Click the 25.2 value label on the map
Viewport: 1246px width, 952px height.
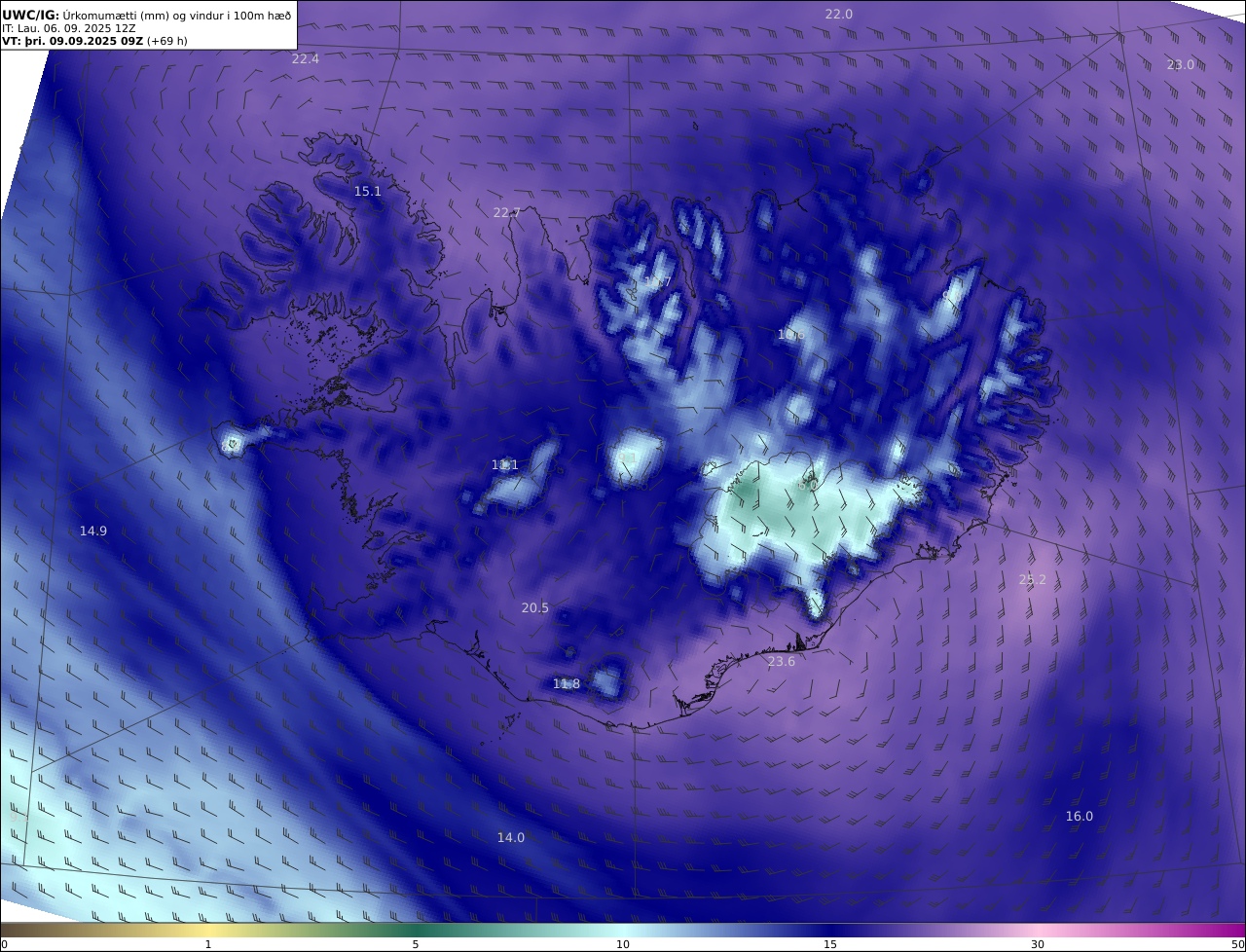1032,579
